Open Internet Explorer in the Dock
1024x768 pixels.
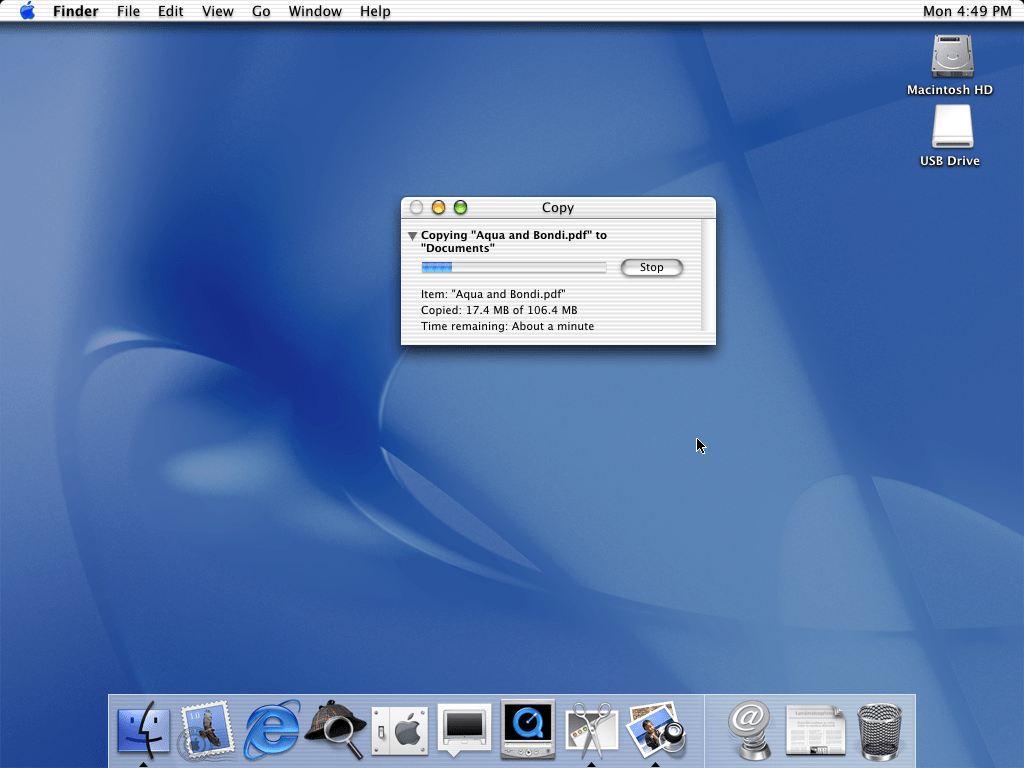pos(272,730)
